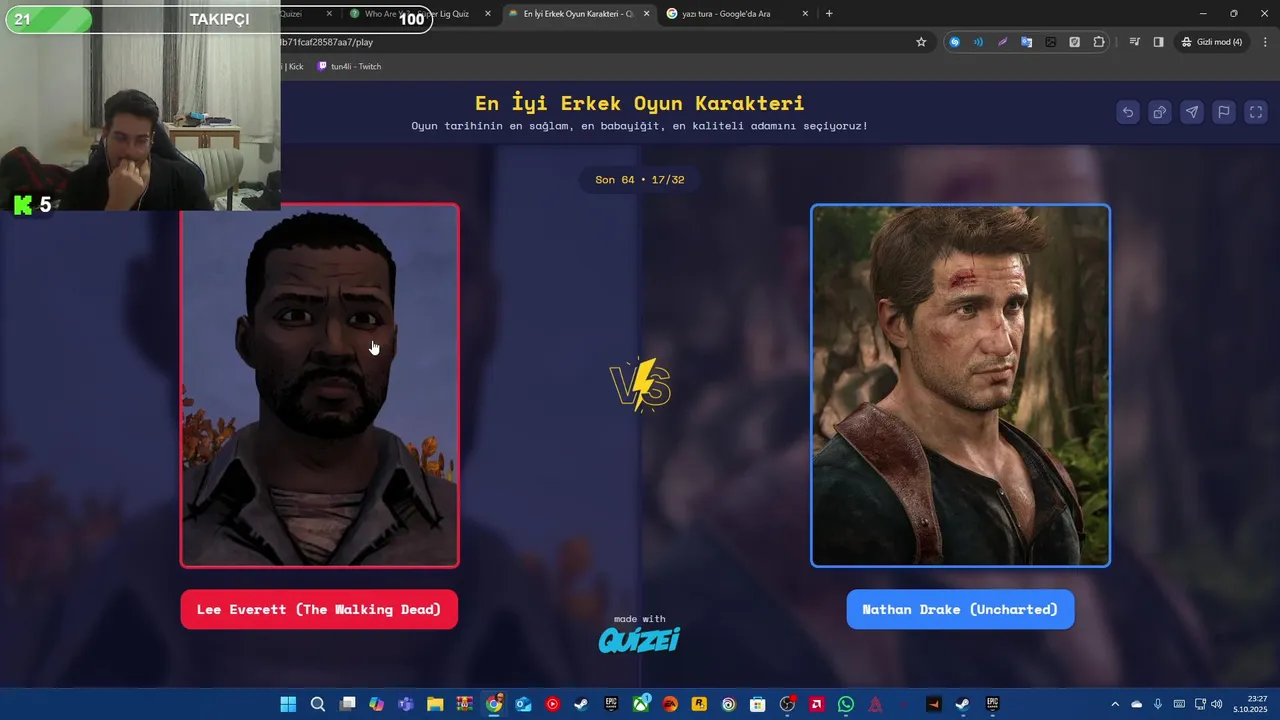Choose Nathan Drake (Uncharted) button

[960, 609]
